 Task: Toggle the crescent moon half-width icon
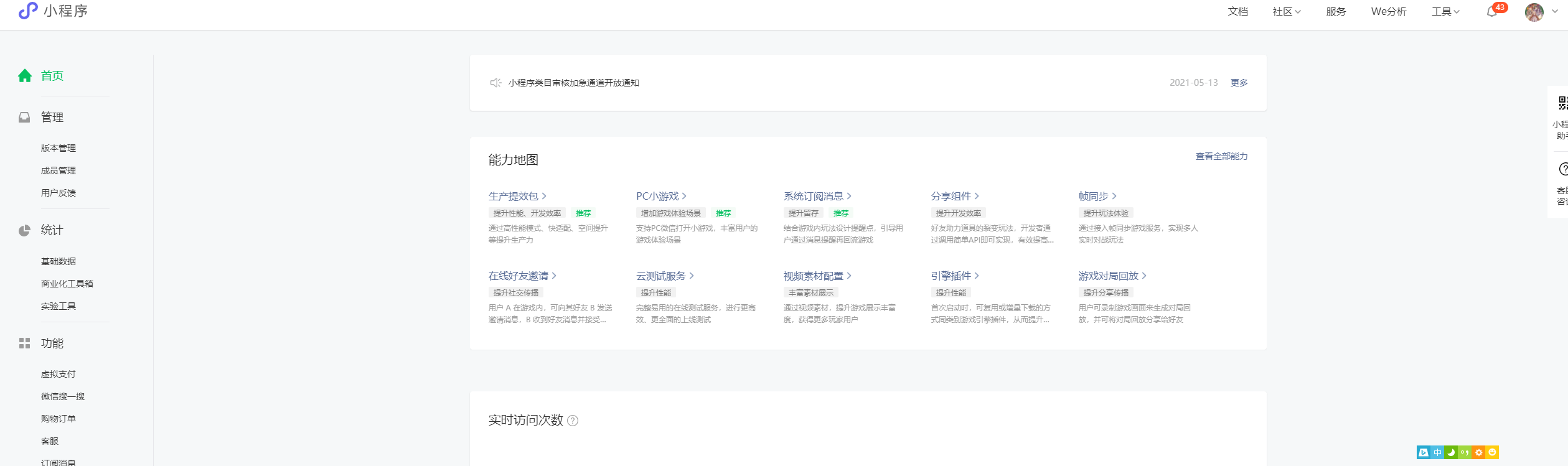[1451, 452]
